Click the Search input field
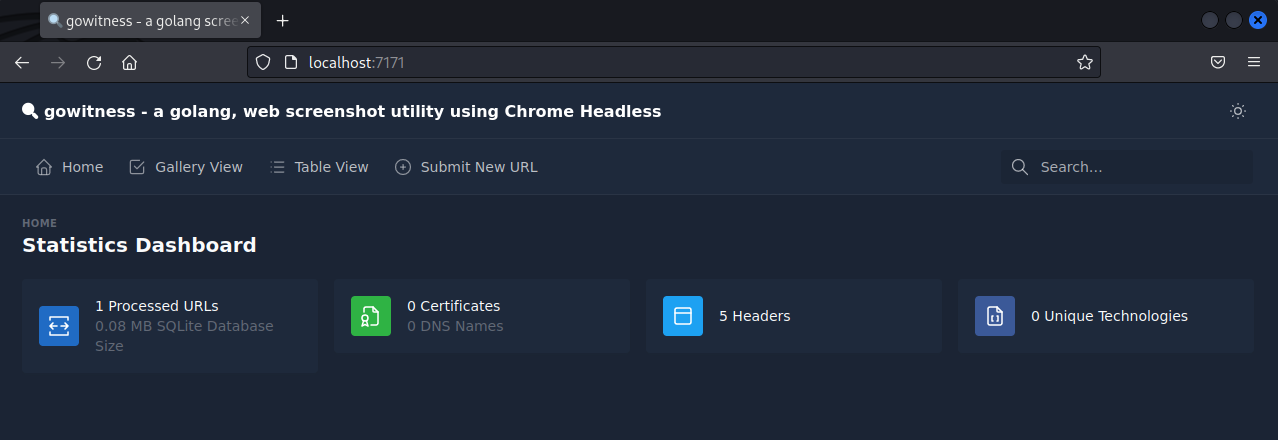The image size is (1278, 440). tap(1127, 167)
